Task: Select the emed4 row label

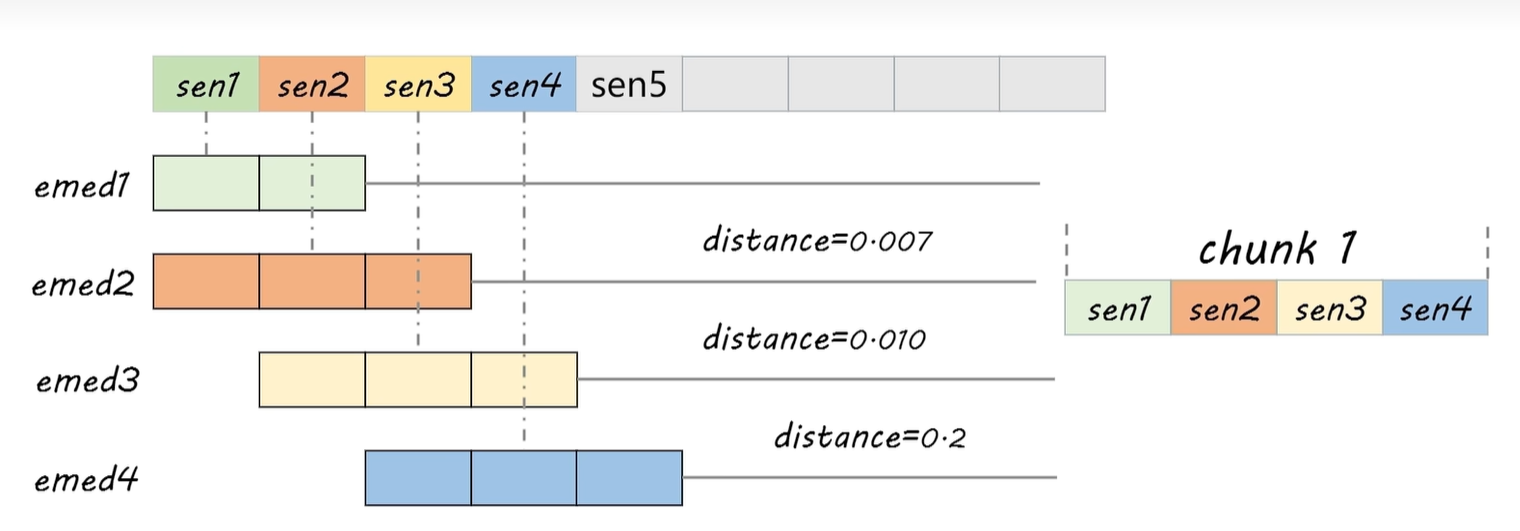Action: click(84, 480)
